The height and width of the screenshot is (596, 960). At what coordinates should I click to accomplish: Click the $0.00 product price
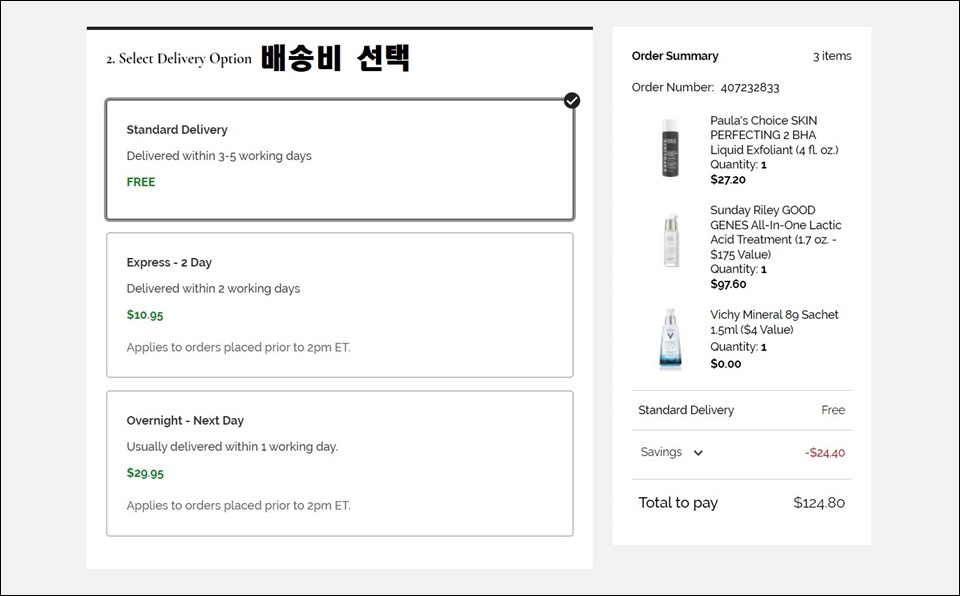(x=726, y=364)
